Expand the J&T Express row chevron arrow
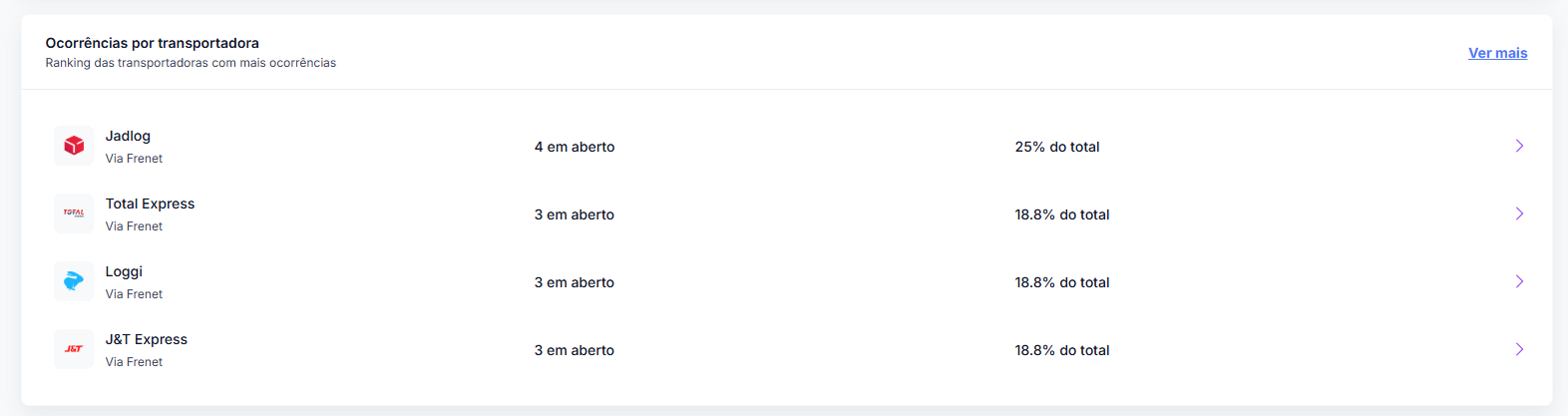The image size is (1568, 416). pos(1519,349)
